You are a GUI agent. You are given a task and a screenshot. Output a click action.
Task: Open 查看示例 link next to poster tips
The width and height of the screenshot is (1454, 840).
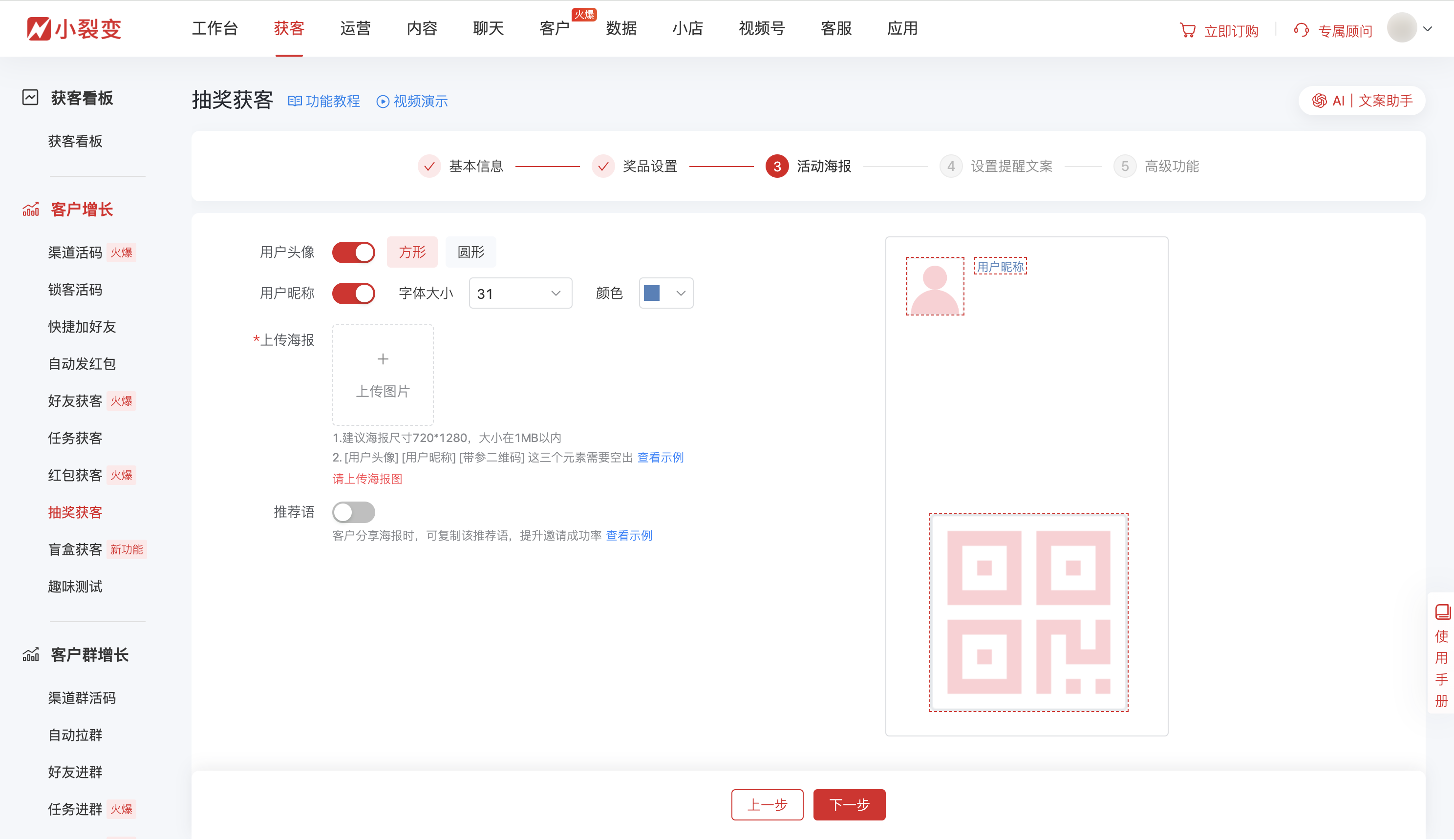(660, 458)
